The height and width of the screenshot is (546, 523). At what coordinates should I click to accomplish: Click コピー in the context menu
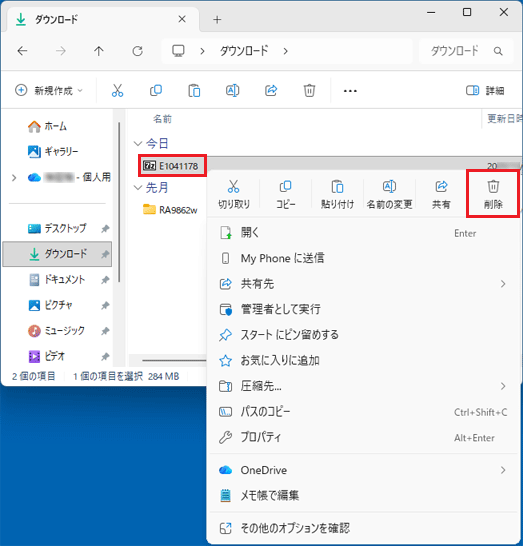coord(286,194)
